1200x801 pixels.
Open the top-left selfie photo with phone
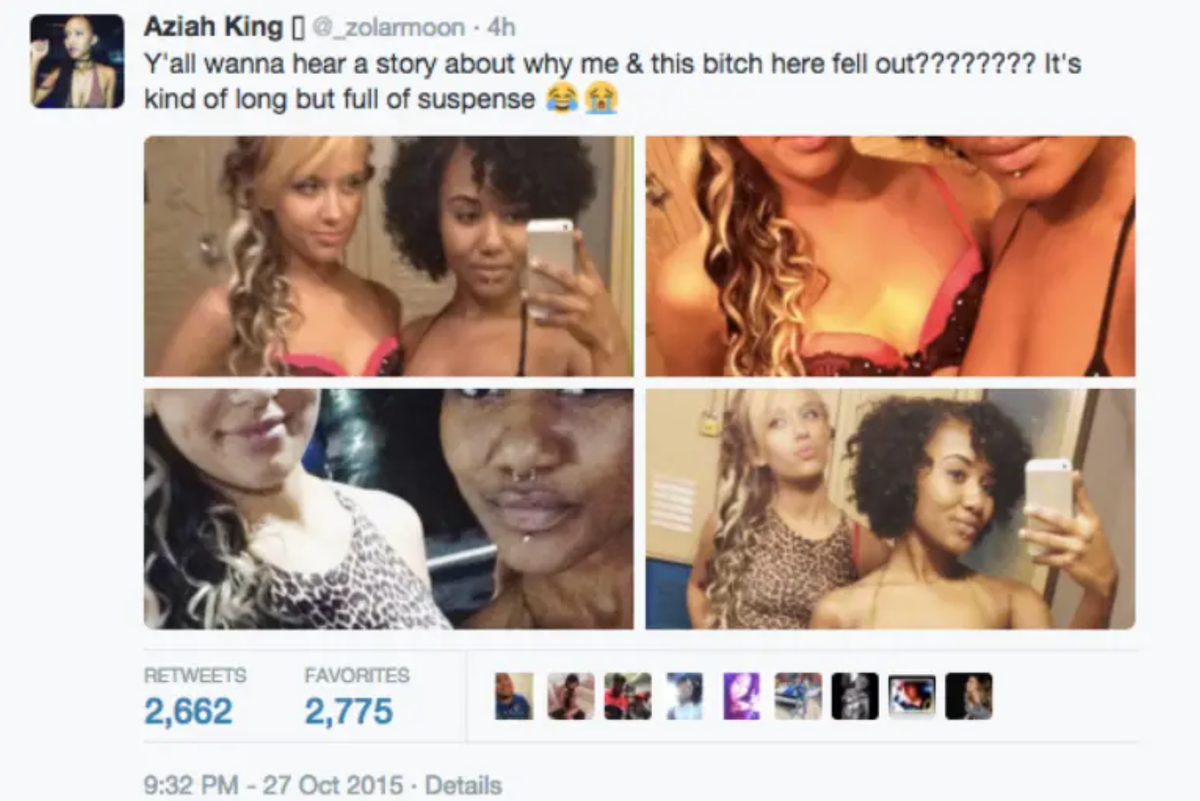389,256
